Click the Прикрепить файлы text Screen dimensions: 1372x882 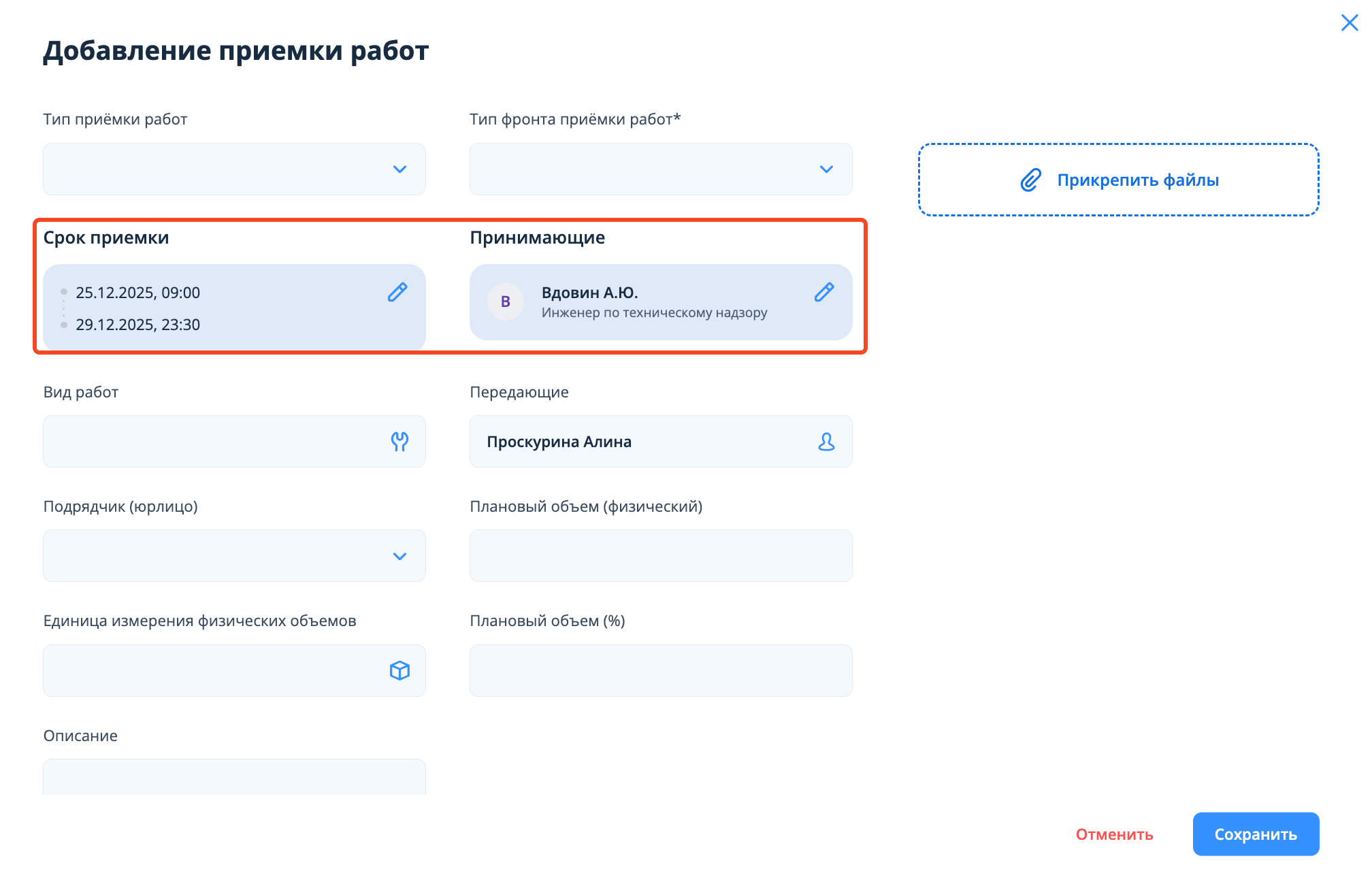pos(1137,180)
